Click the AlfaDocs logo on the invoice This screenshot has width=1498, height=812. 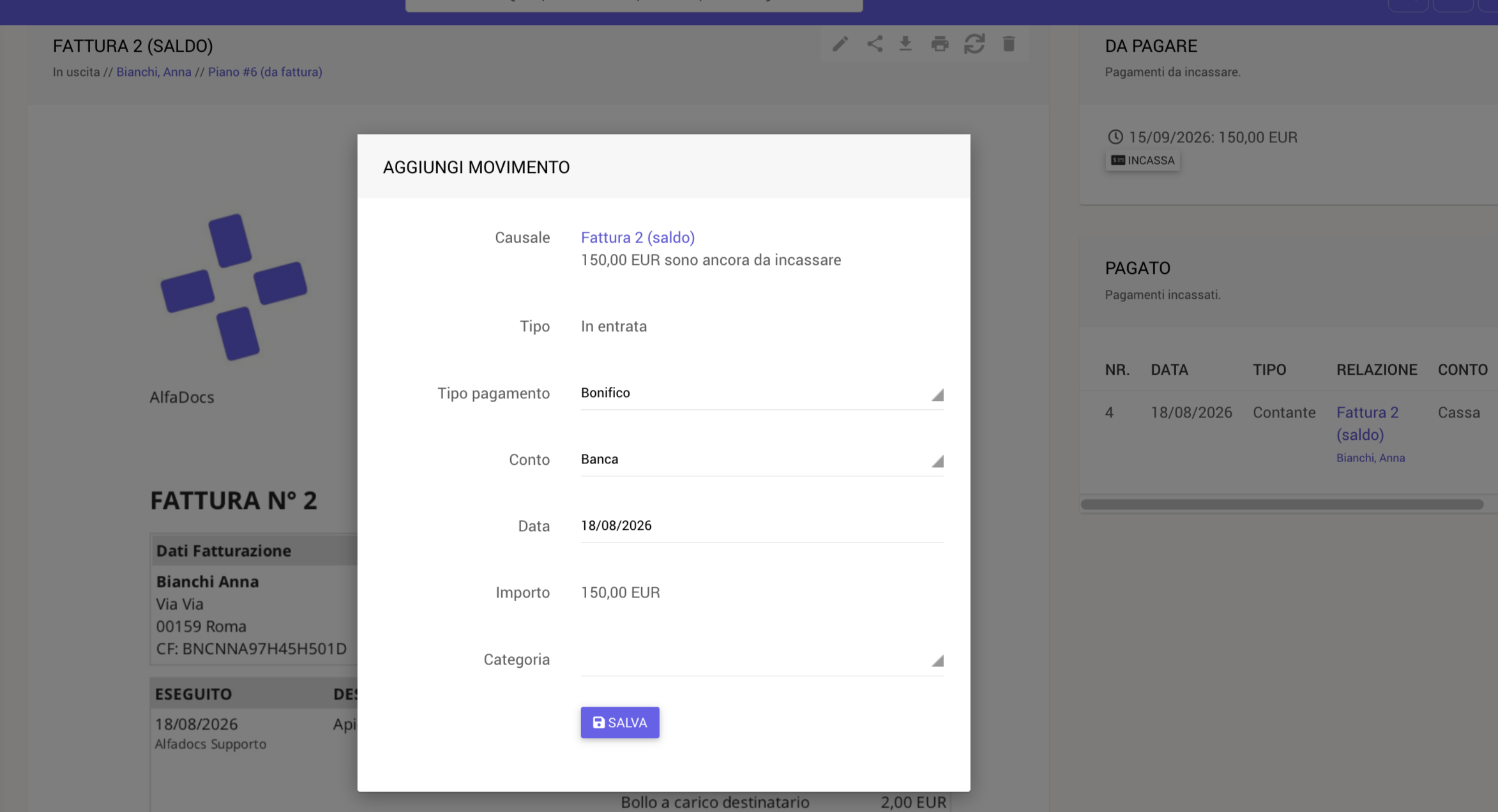234,287
